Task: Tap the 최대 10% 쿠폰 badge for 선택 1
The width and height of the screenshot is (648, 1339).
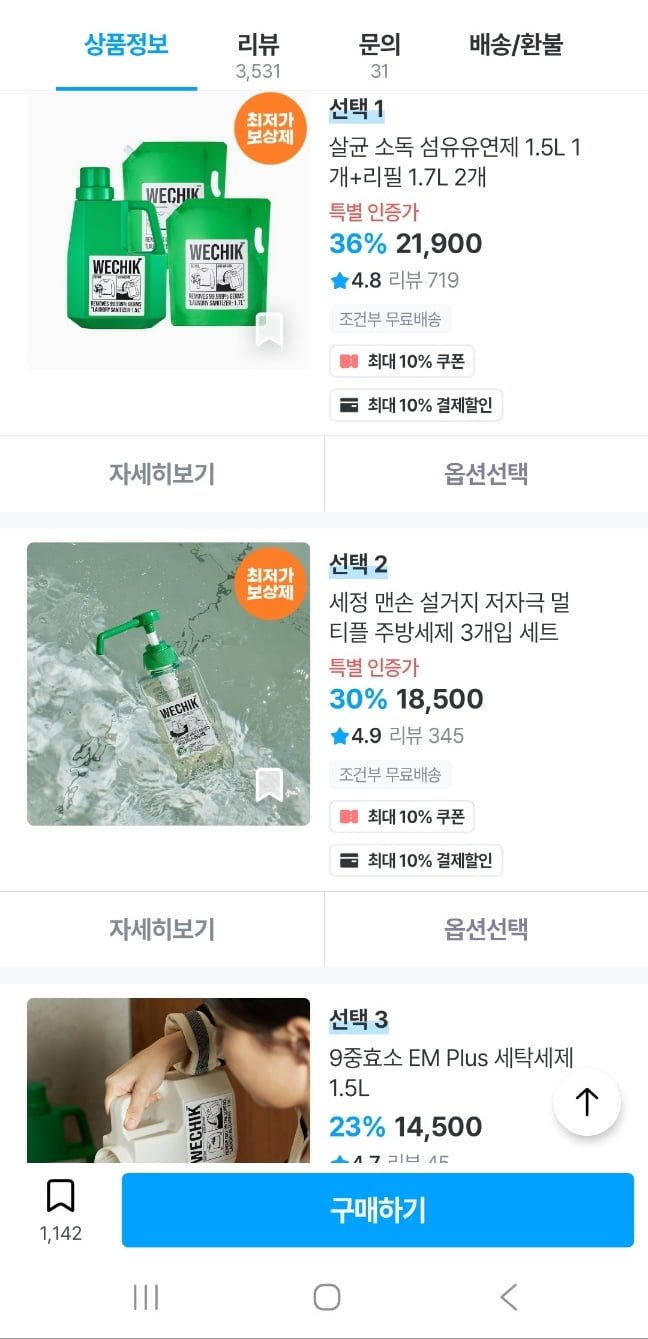Action: point(402,361)
